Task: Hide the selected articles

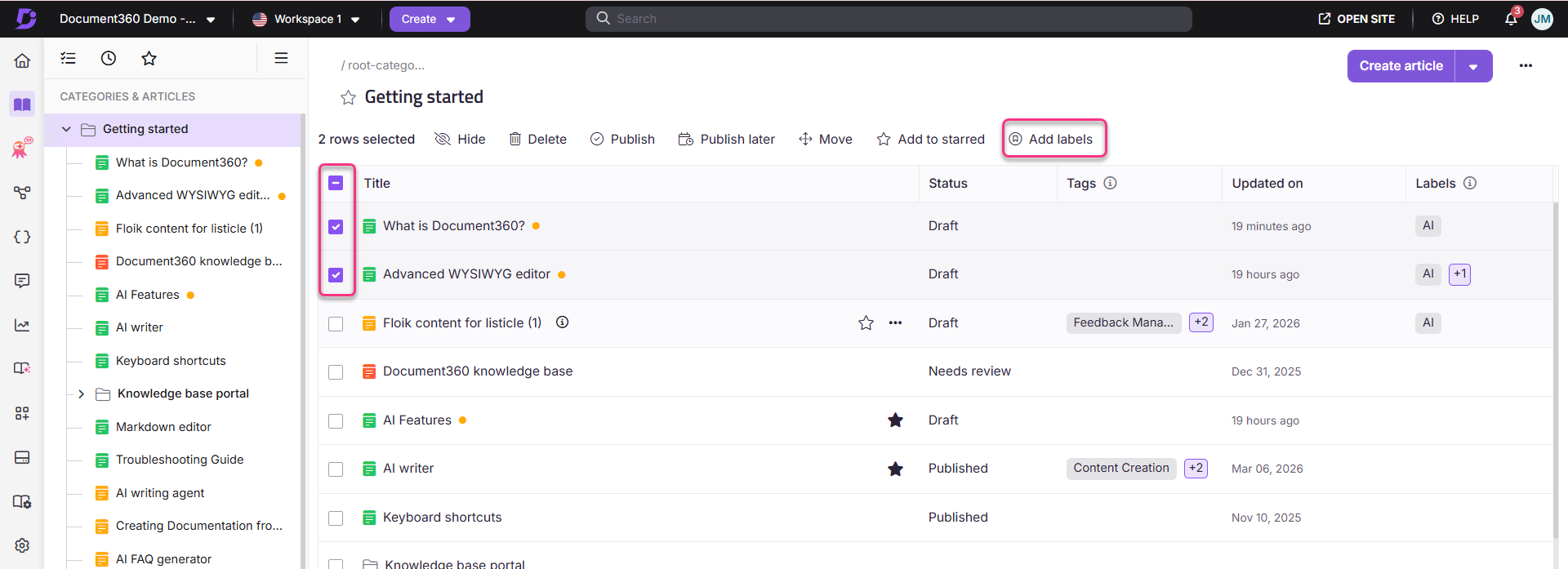Action: click(x=461, y=139)
